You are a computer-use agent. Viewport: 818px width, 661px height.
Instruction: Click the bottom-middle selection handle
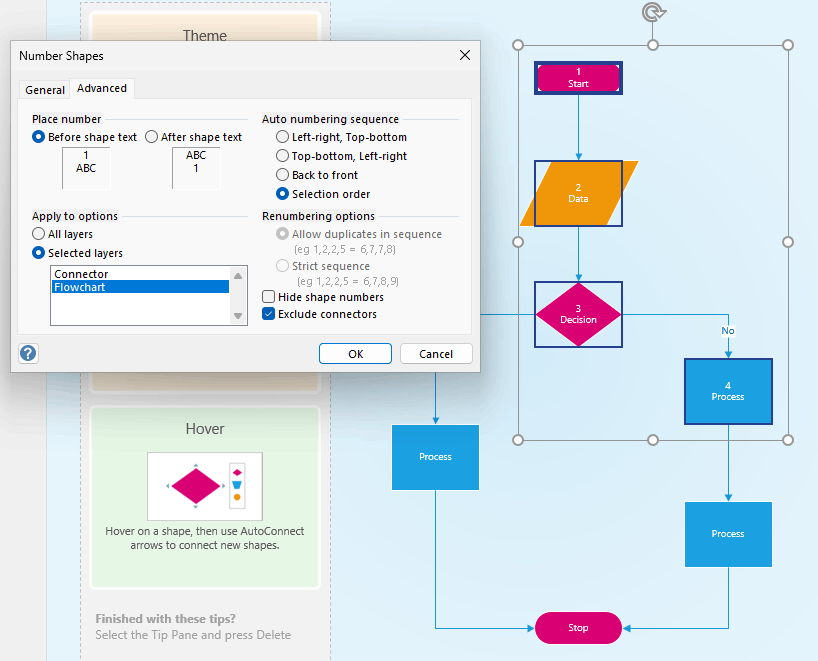[x=653, y=440]
